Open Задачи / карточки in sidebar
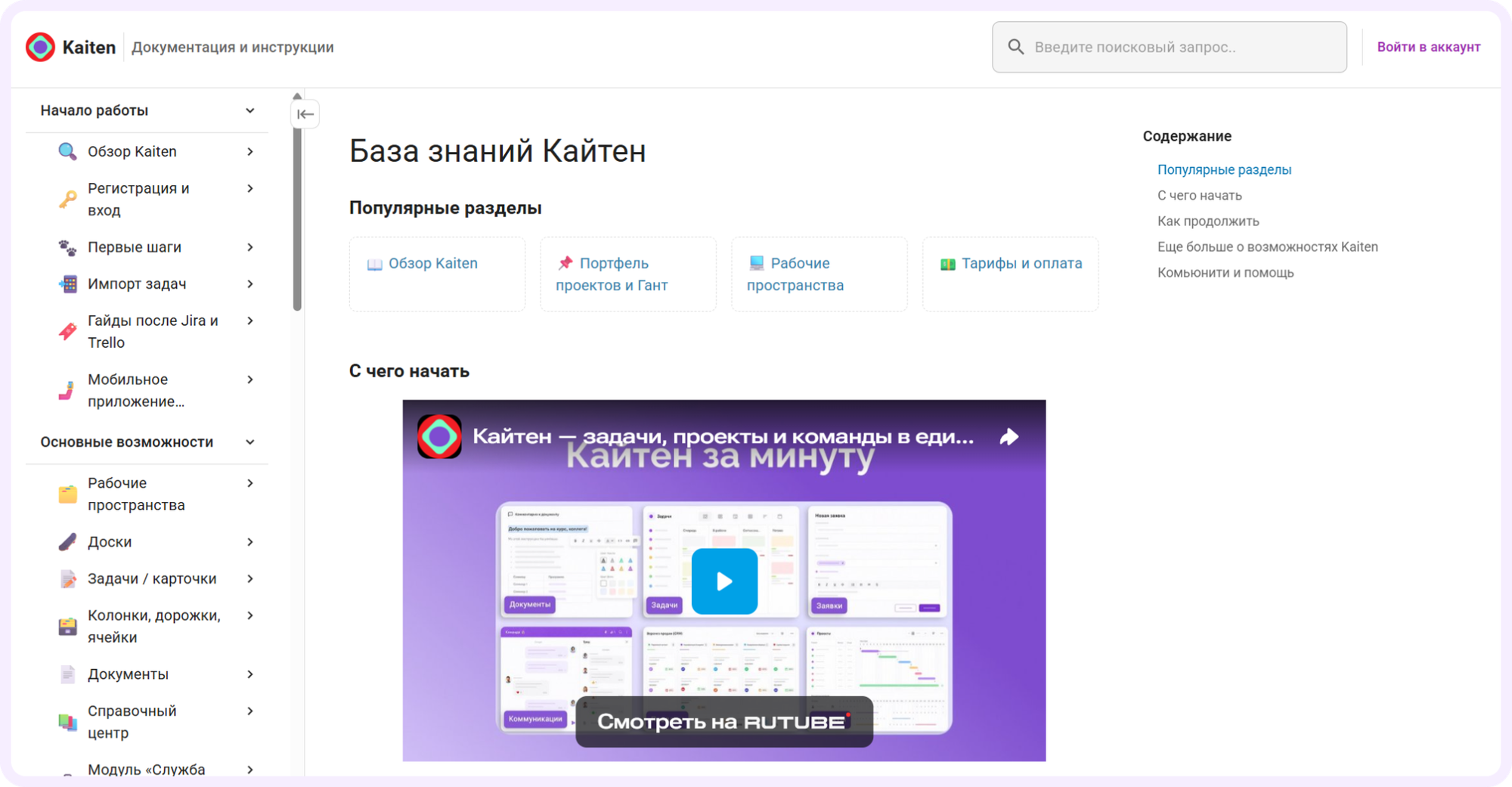 click(152, 579)
